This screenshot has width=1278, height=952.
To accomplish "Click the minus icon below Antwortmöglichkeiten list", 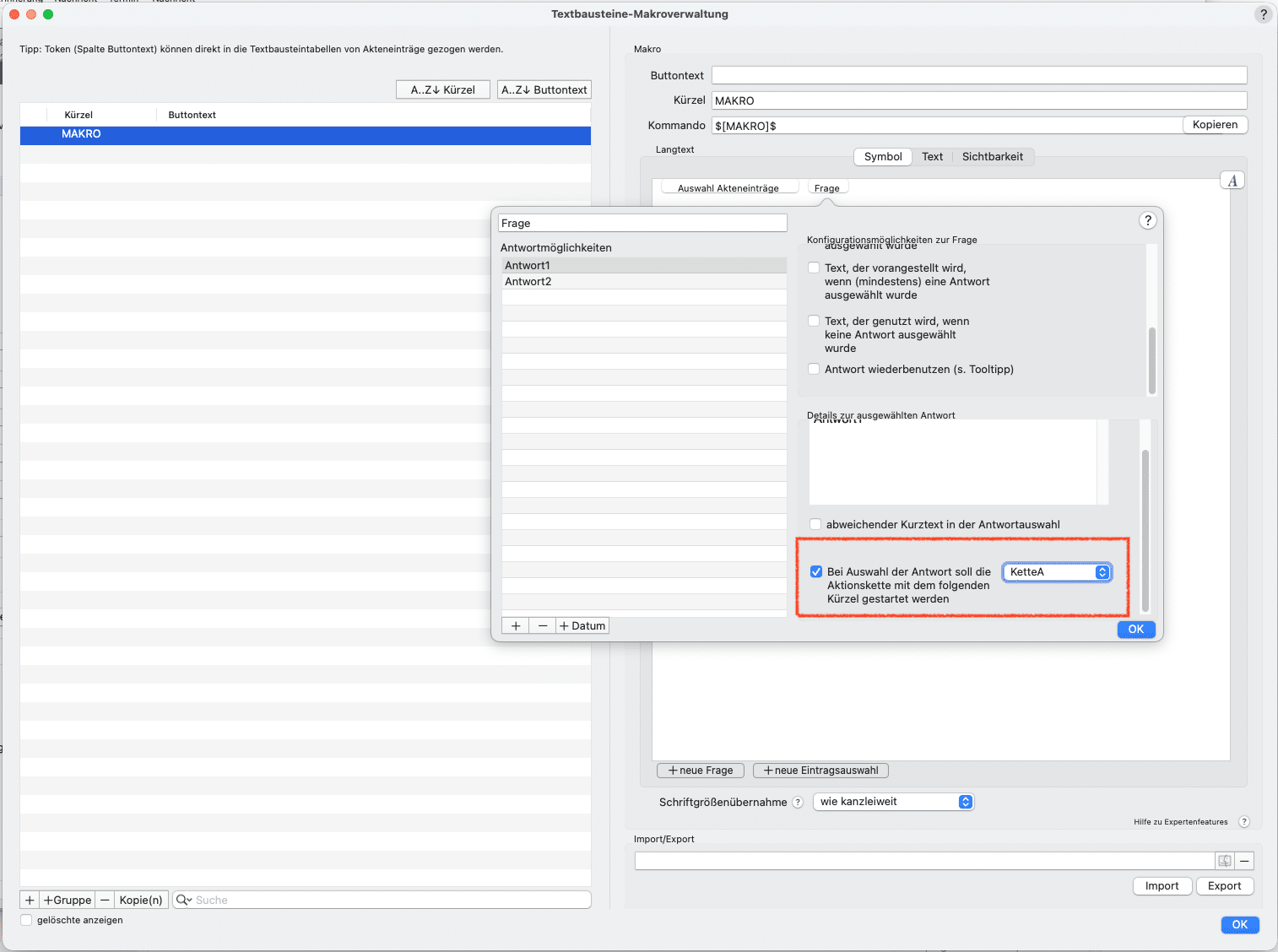I will [x=543, y=625].
